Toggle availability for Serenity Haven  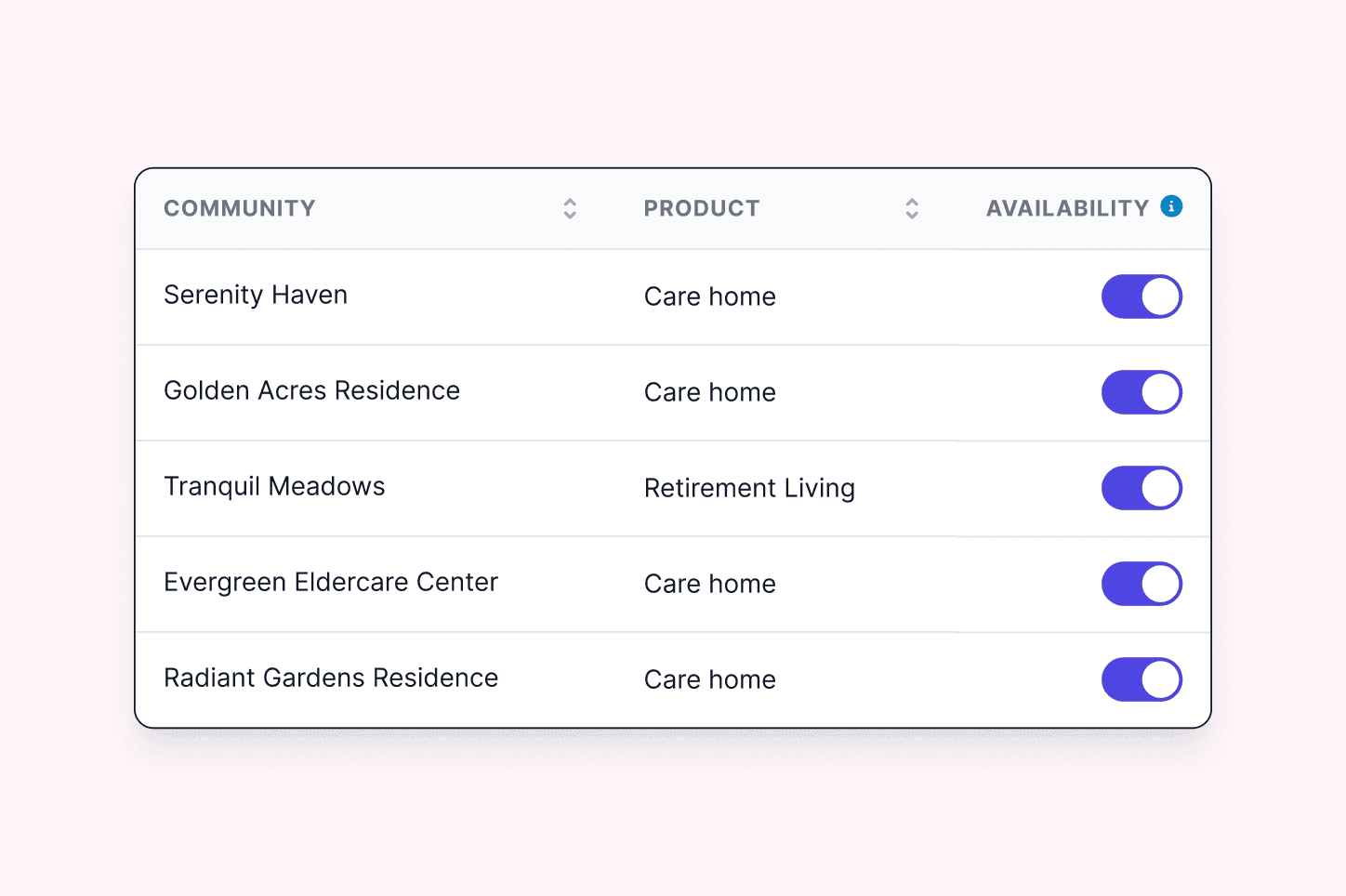(x=1141, y=296)
